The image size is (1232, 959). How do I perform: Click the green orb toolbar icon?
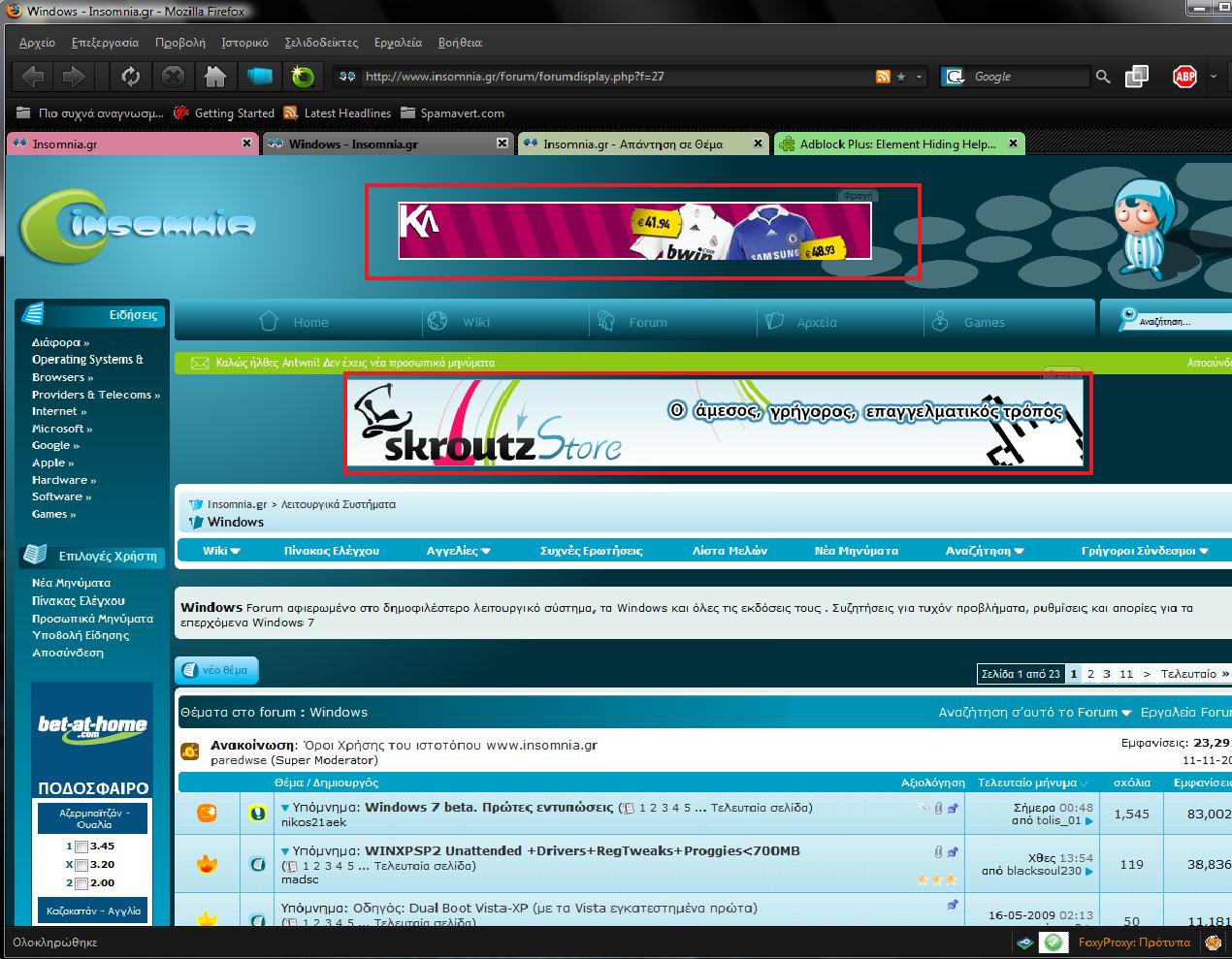(x=303, y=76)
